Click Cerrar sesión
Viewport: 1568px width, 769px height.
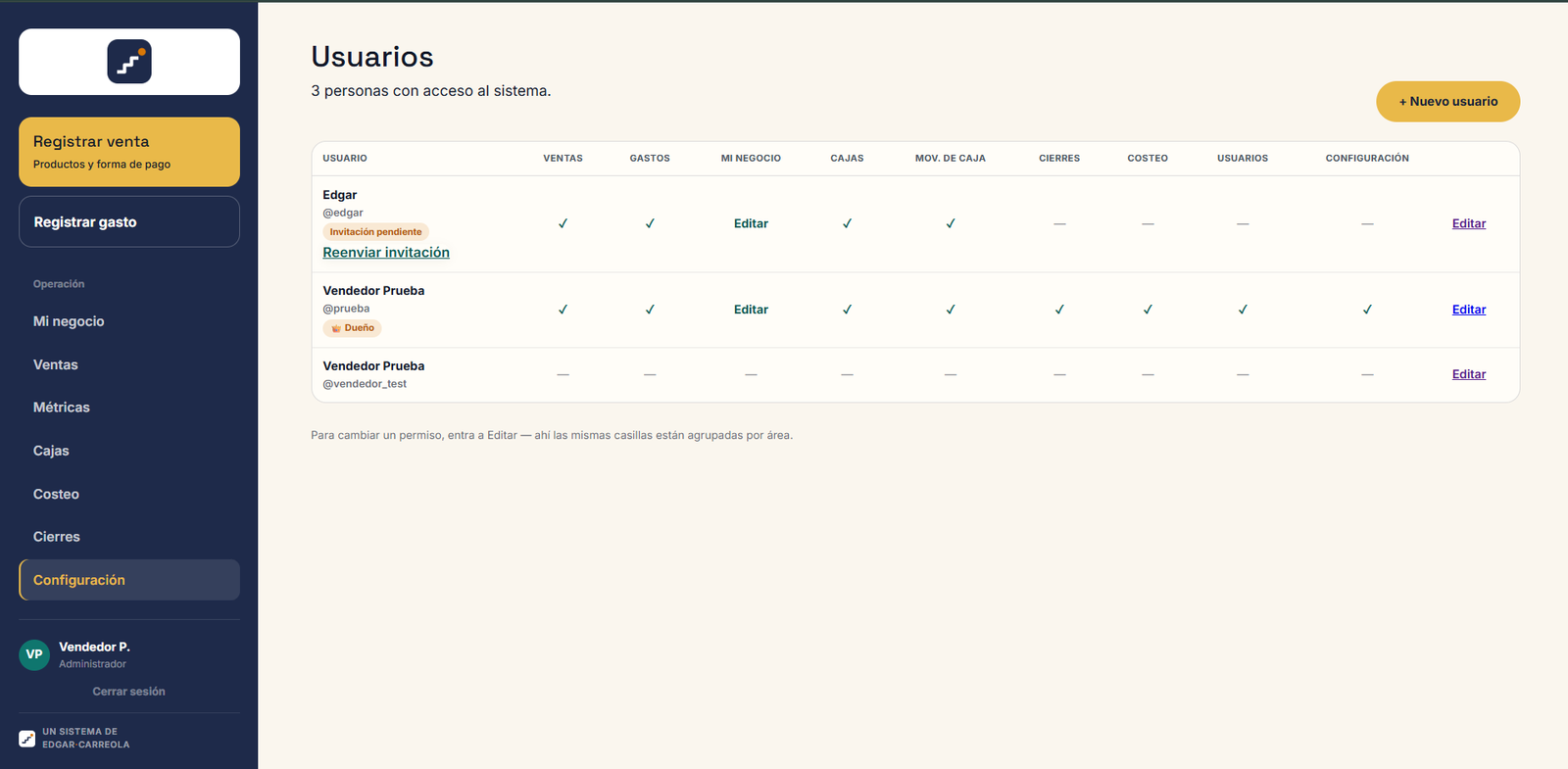coord(128,692)
